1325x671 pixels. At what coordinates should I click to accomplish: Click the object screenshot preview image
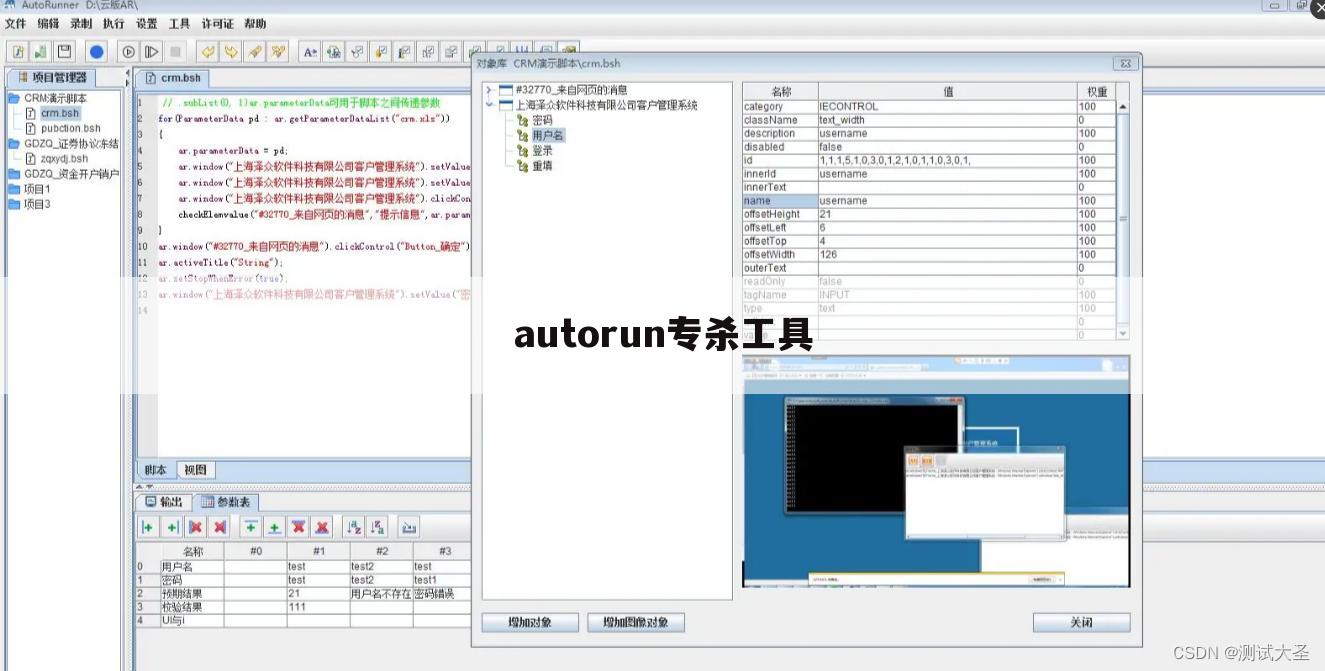[936, 471]
